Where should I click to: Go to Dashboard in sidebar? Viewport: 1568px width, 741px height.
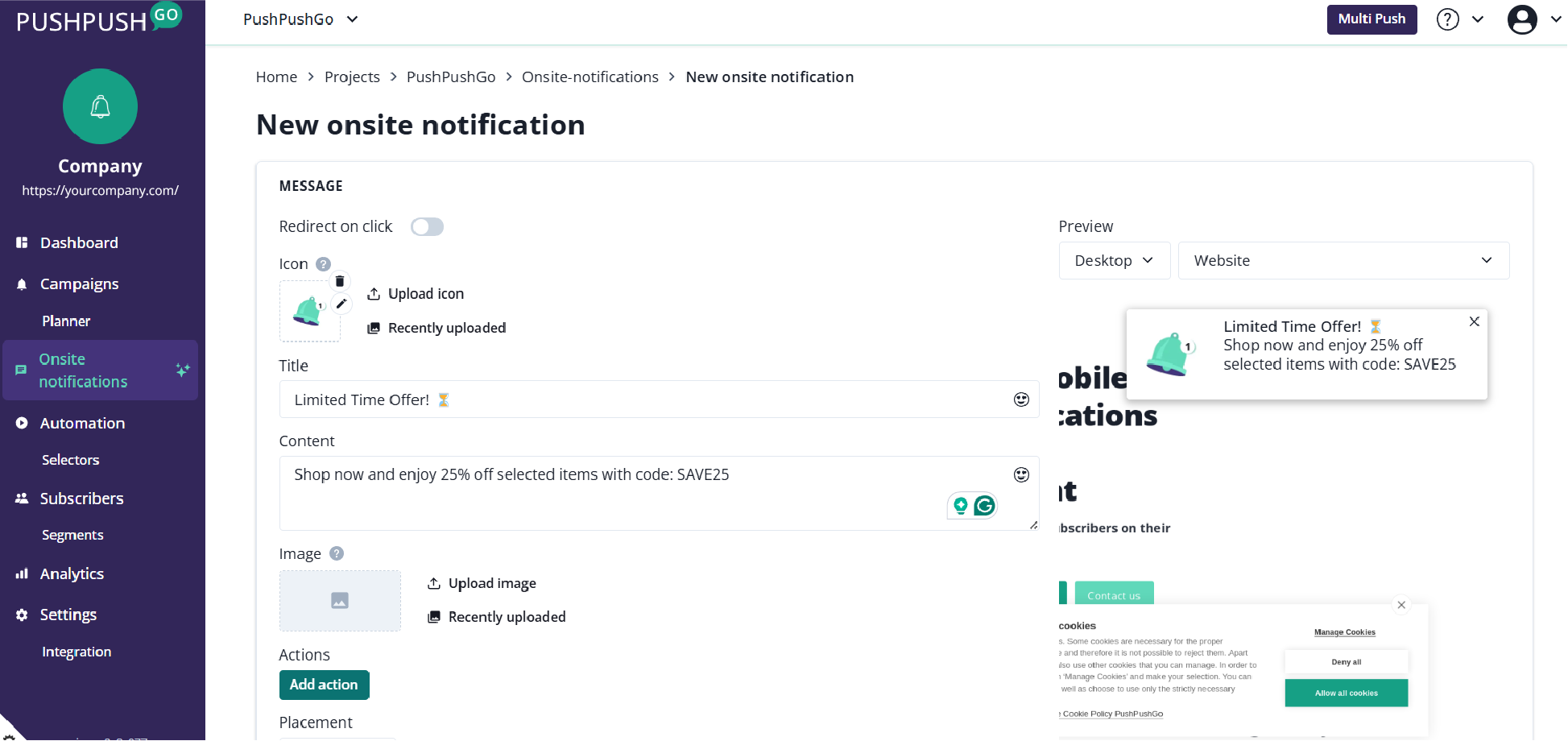pos(79,242)
